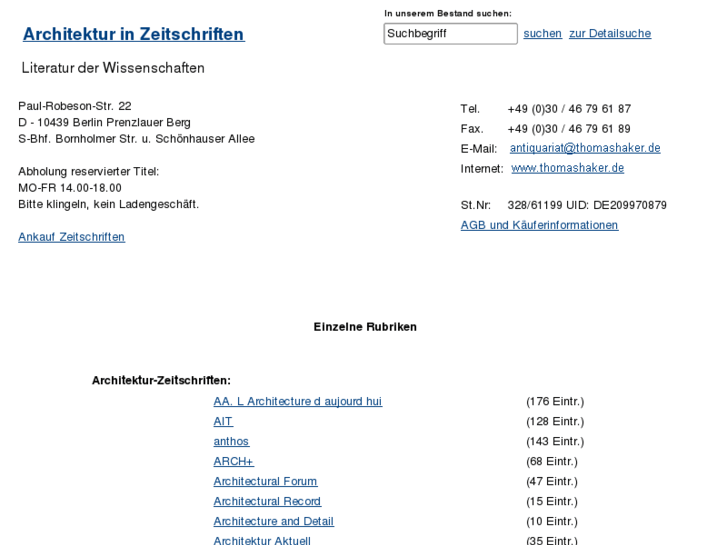Click the (143 Eintr.) entry count
Viewport: 727px width, 545px height.
click(x=555, y=441)
